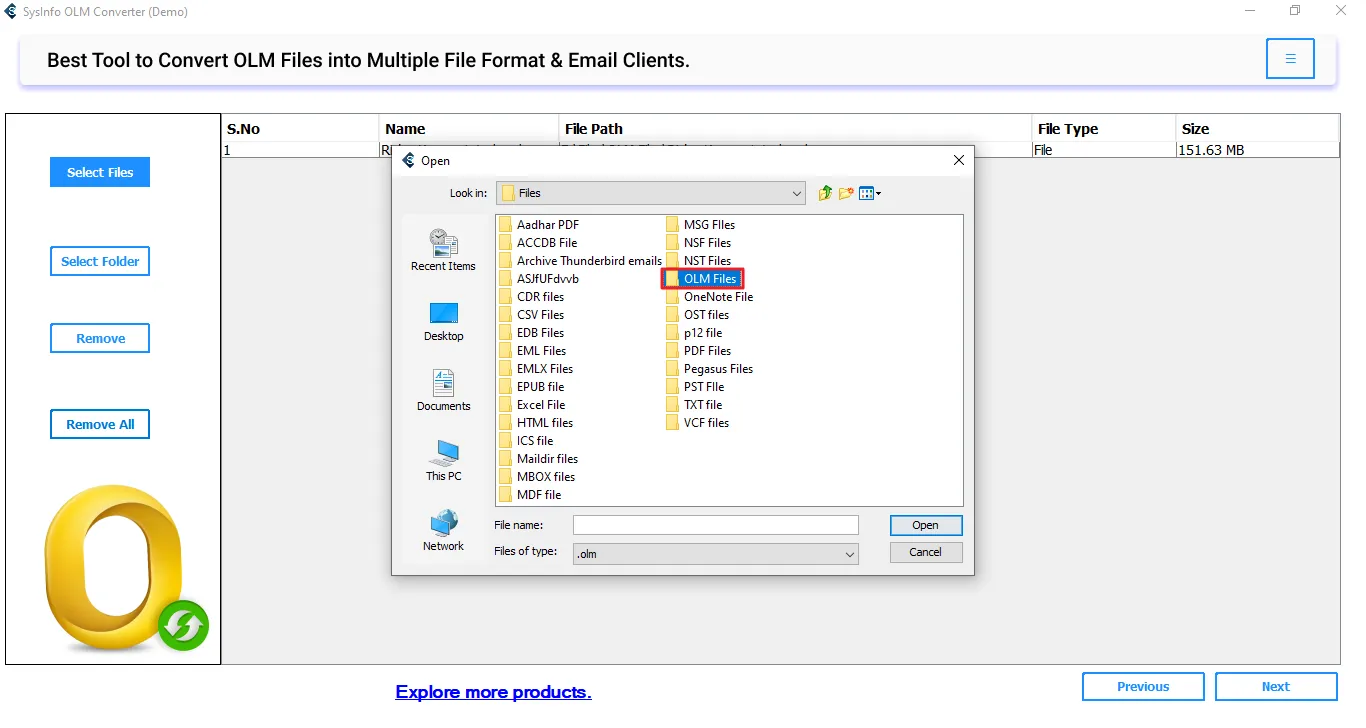Open the hamburger menu in header
The image size is (1366, 728).
coord(1290,59)
